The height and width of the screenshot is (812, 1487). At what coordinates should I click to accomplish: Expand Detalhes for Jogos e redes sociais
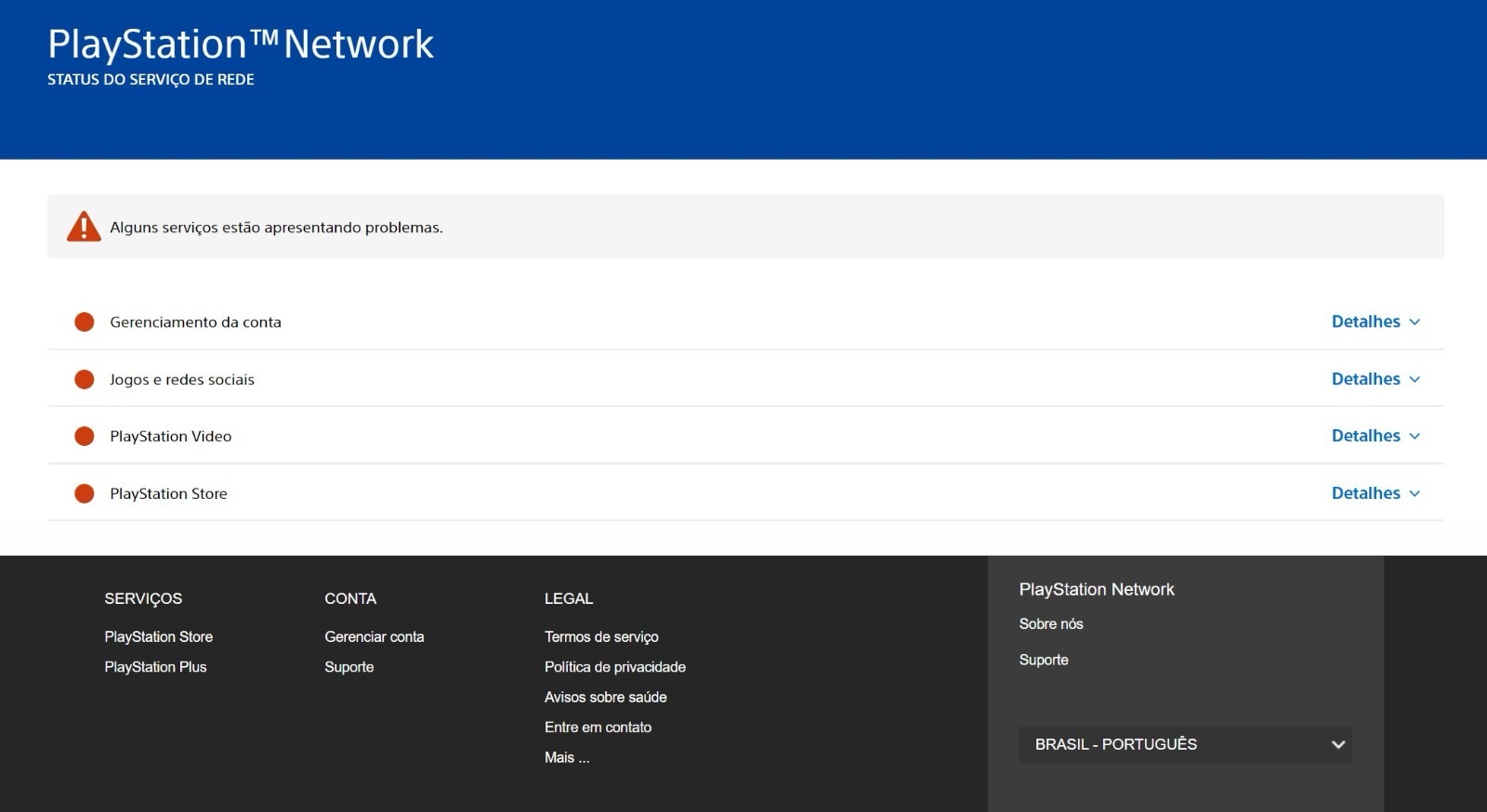tap(1375, 379)
